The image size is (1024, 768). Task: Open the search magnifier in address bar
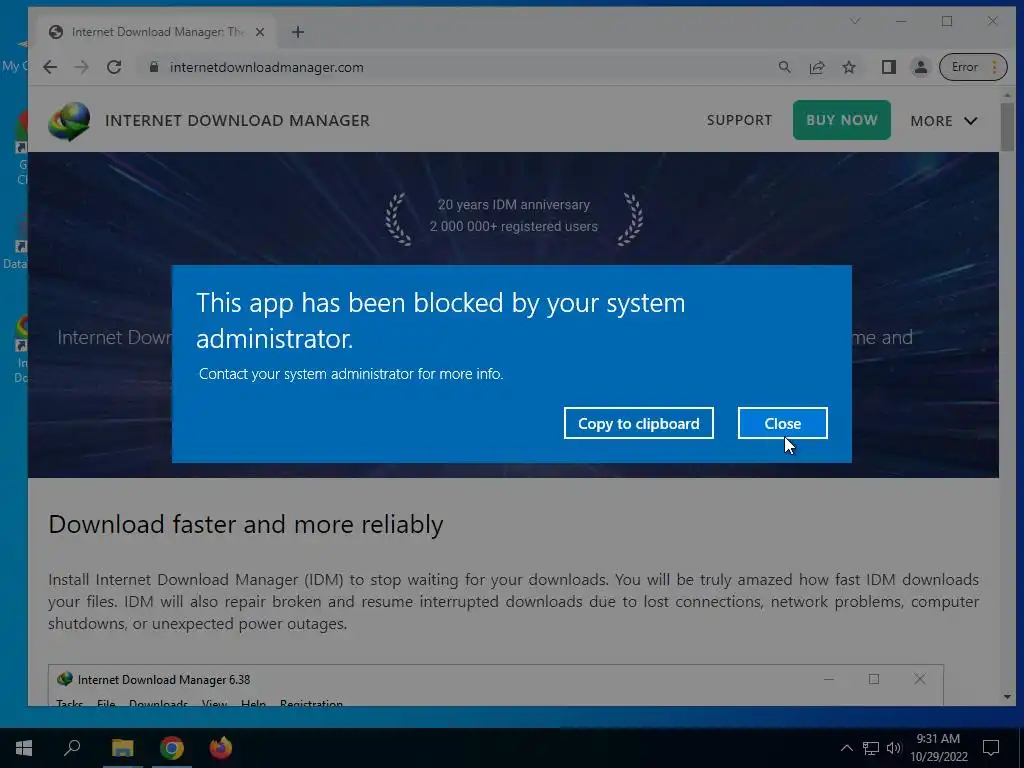(784, 67)
